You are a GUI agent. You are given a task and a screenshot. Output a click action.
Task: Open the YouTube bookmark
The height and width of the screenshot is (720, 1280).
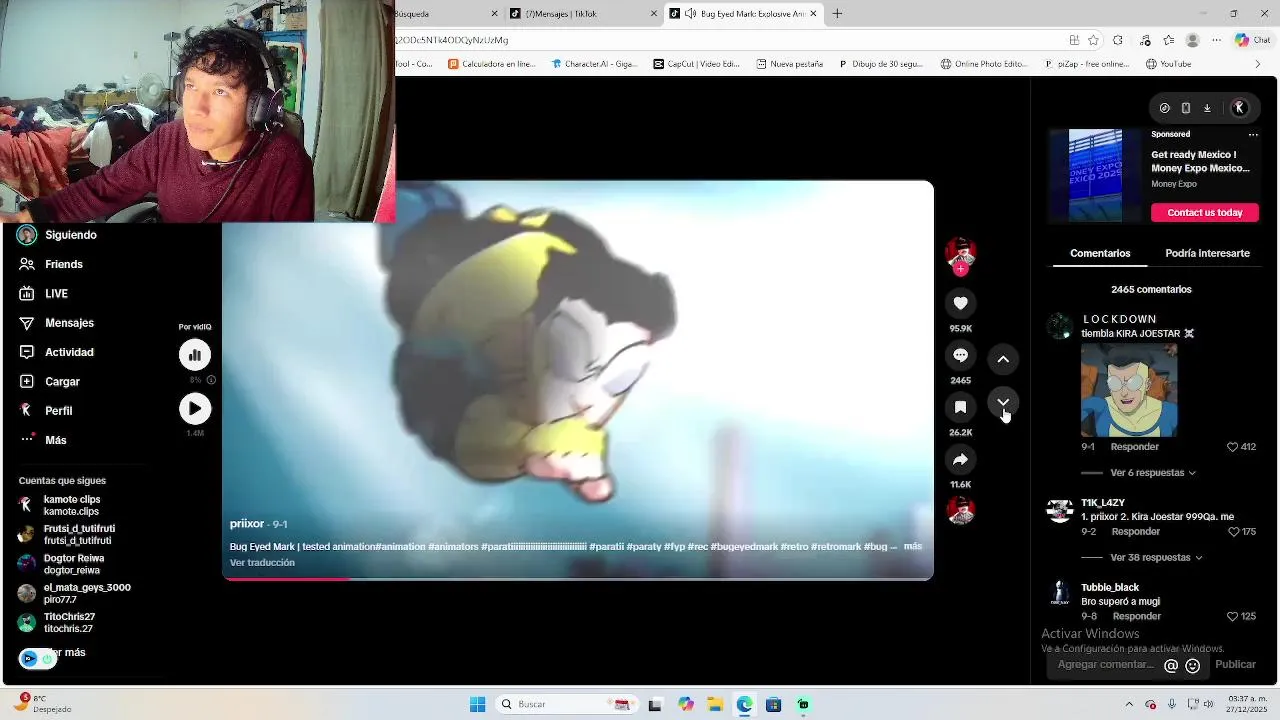[1168, 64]
